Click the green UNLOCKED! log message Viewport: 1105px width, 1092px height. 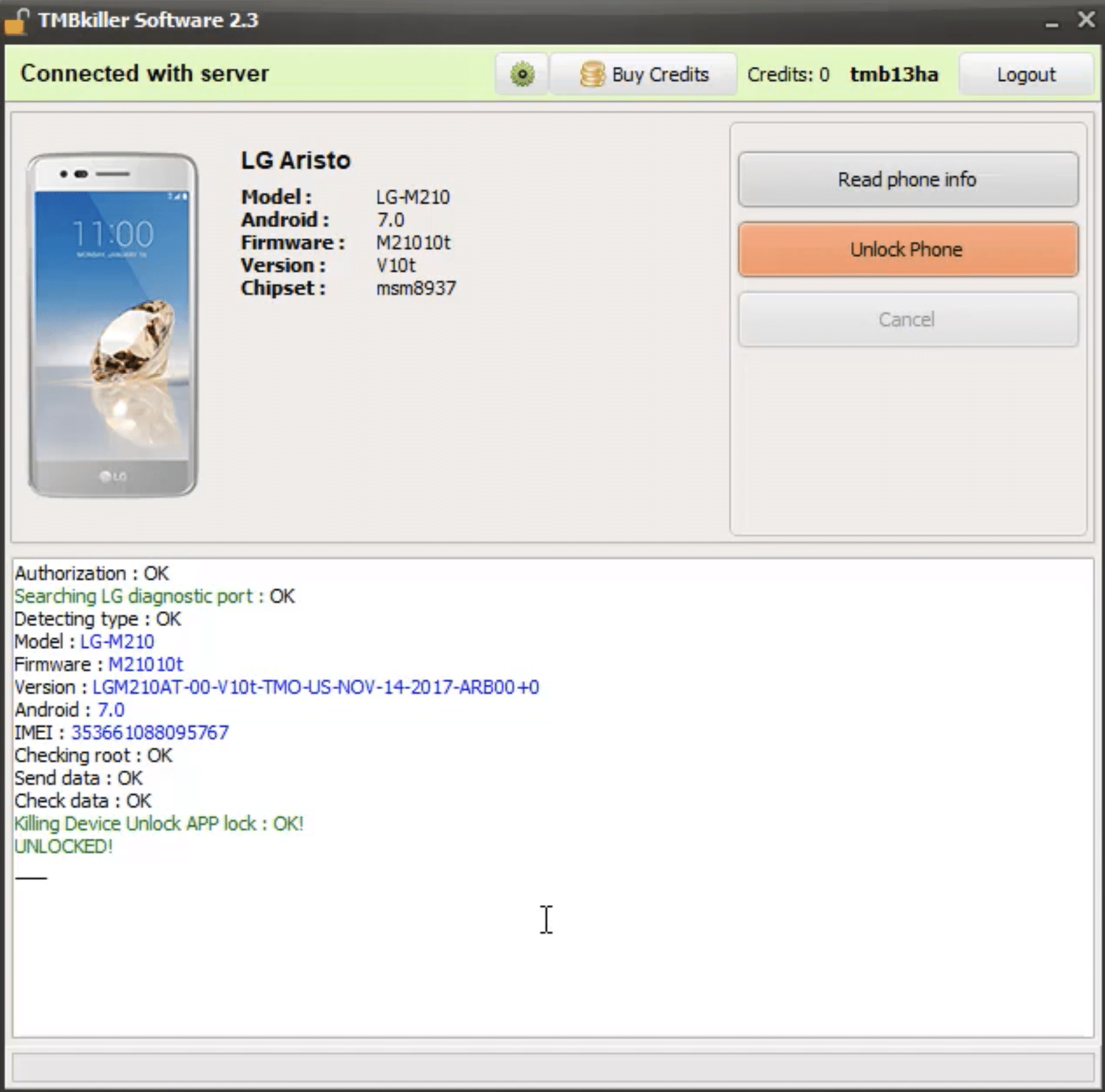coord(64,847)
